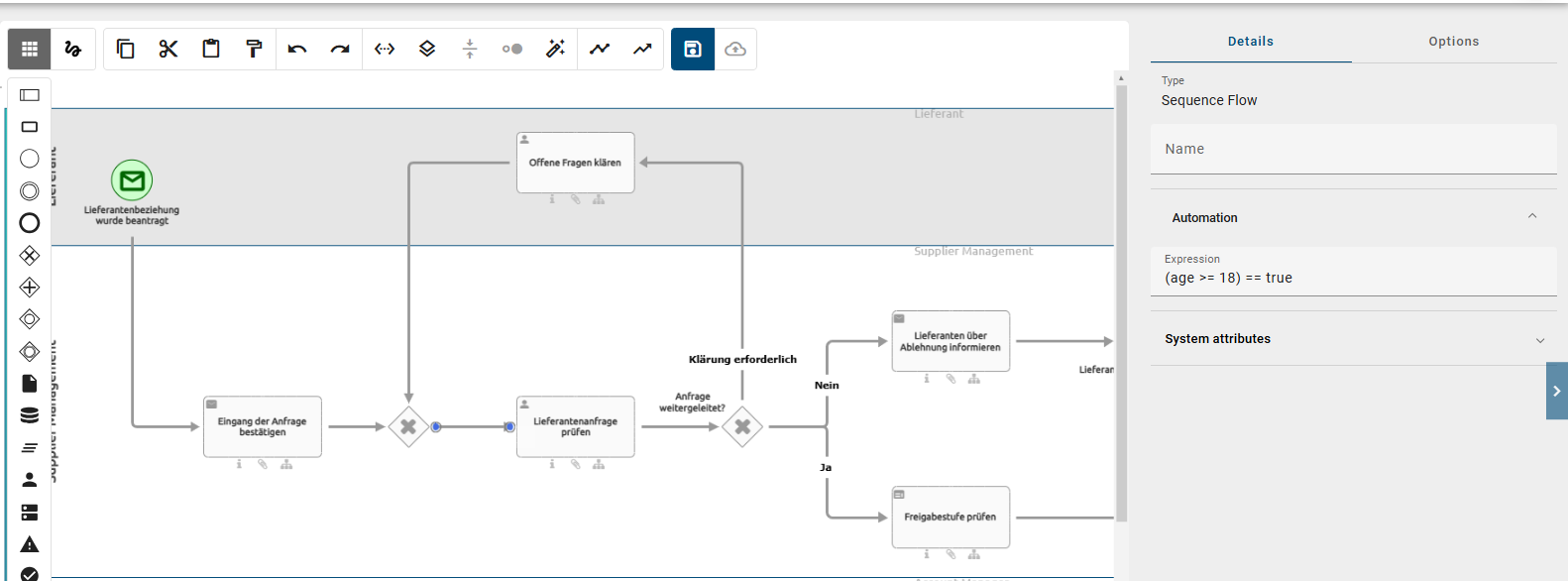Click hierarchy icon under Eingang der Anfrage

coord(286,464)
